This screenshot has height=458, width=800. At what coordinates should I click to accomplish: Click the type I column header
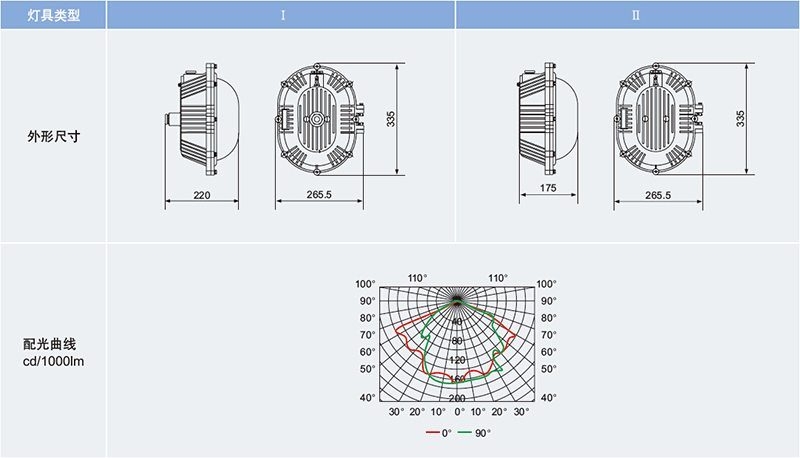coord(281,15)
